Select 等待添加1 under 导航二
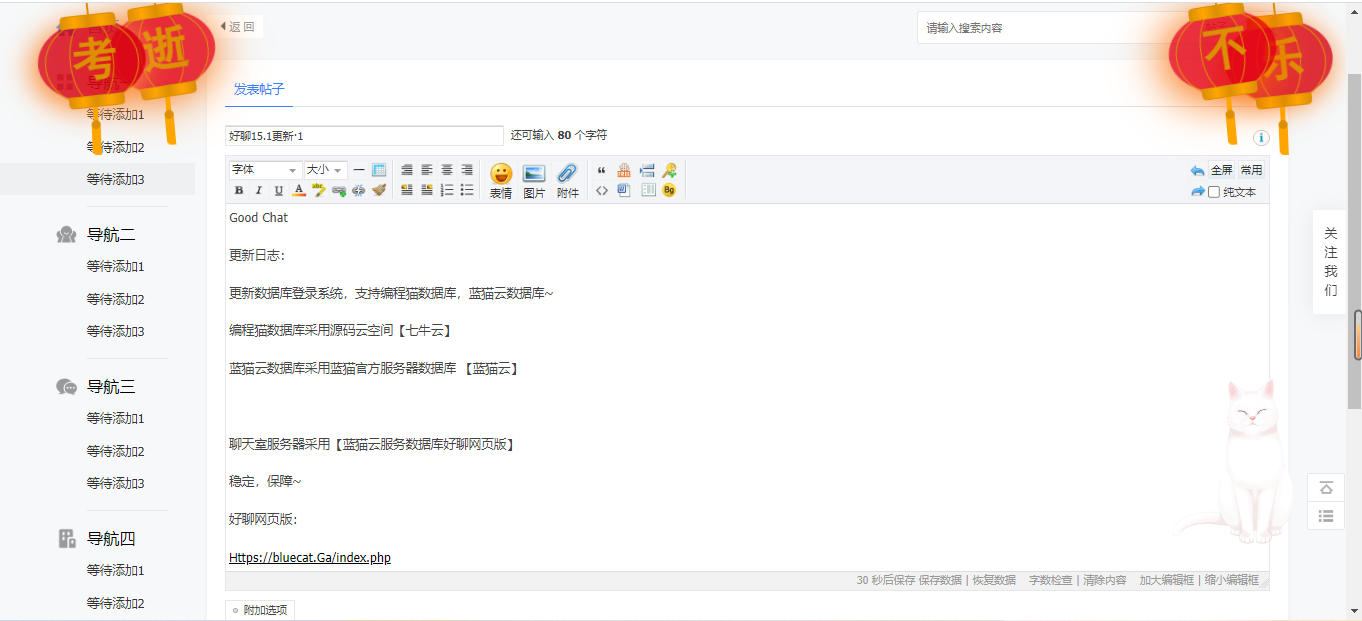Viewport: 1362px width, 621px height. click(116, 267)
